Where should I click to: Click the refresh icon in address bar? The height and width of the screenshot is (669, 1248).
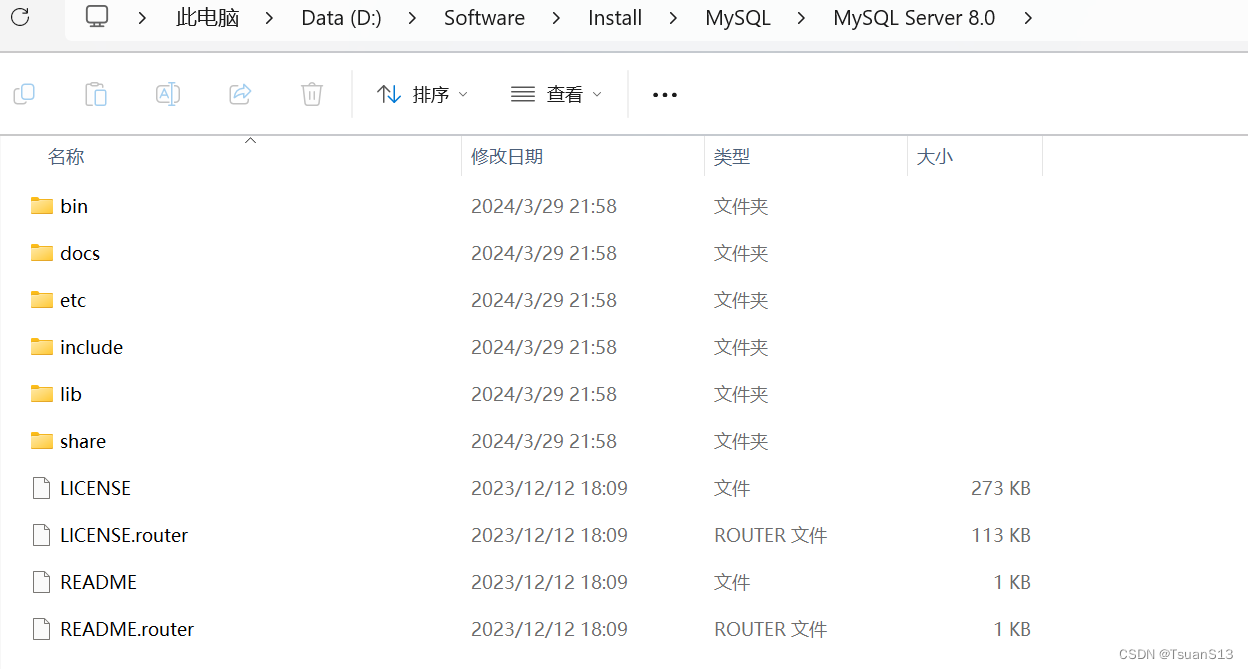tap(20, 17)
